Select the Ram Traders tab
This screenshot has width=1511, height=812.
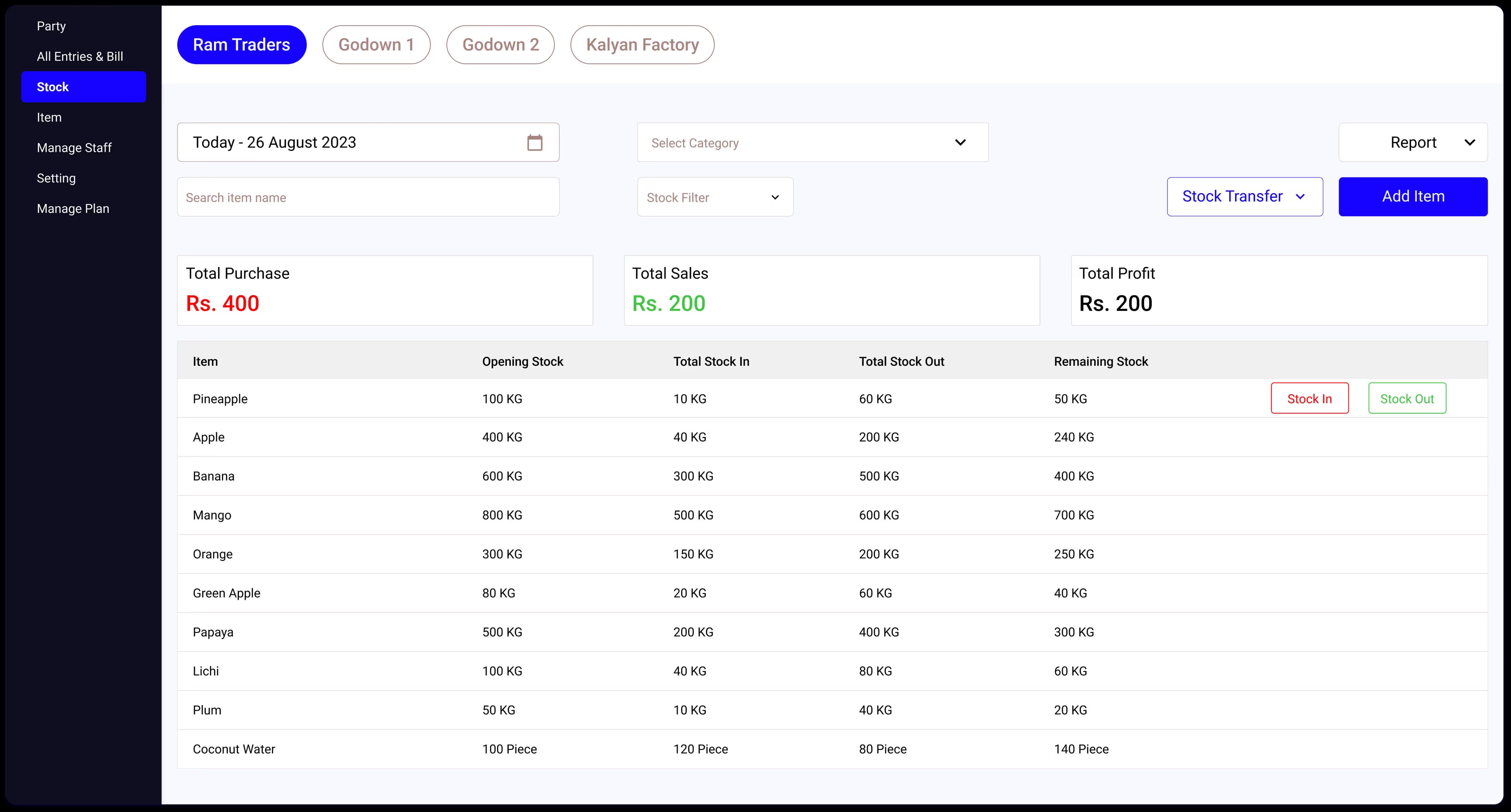point(242,44)
